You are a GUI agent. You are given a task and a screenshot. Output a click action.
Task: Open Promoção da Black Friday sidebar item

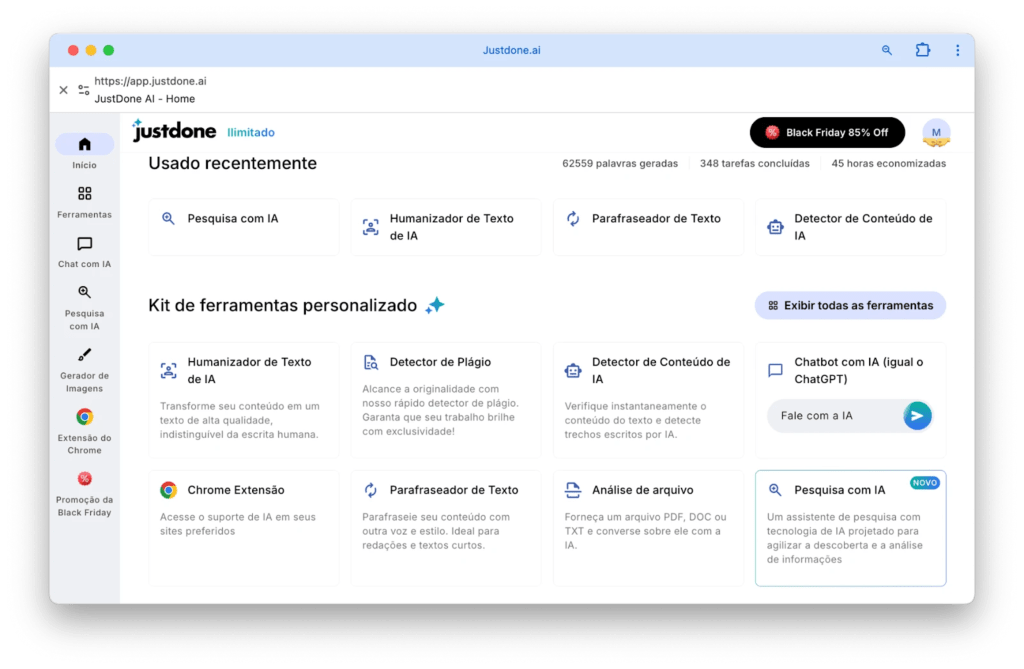(84, 479)
